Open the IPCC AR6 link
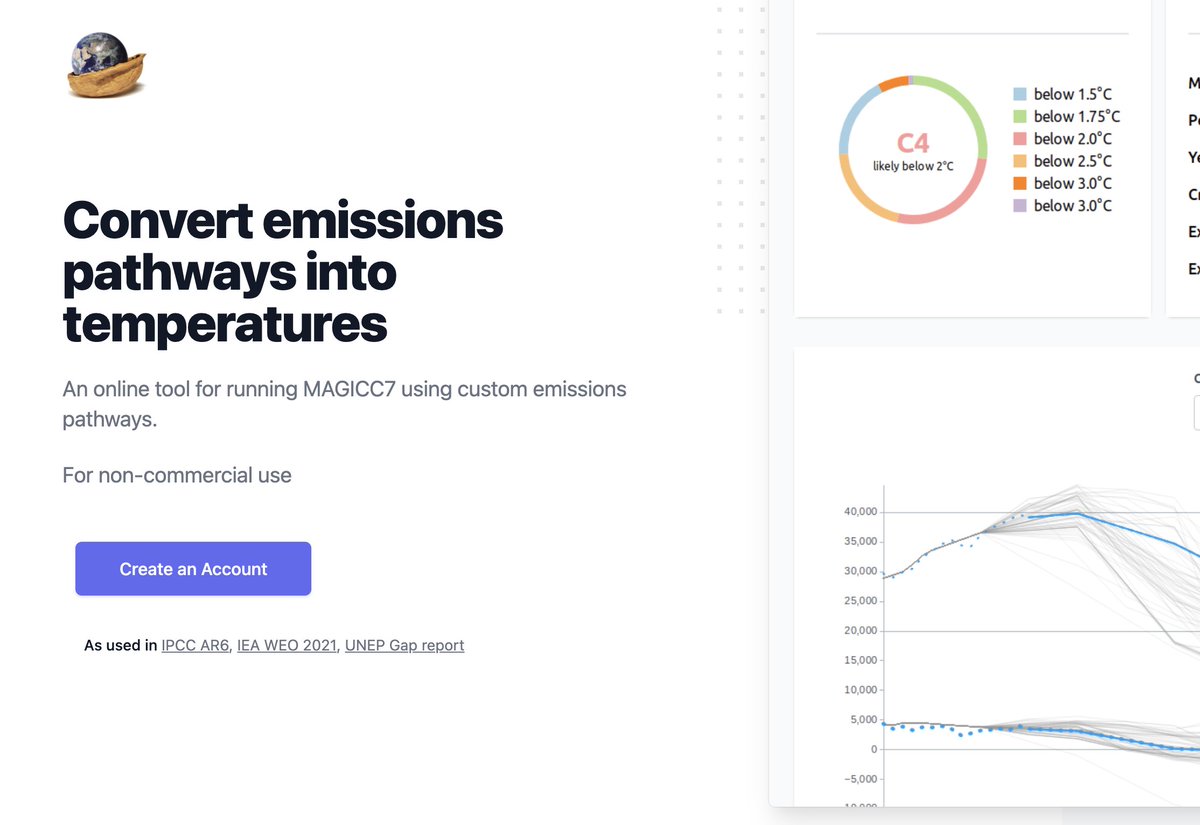1200x825 pixels. [x=195, y=646]
